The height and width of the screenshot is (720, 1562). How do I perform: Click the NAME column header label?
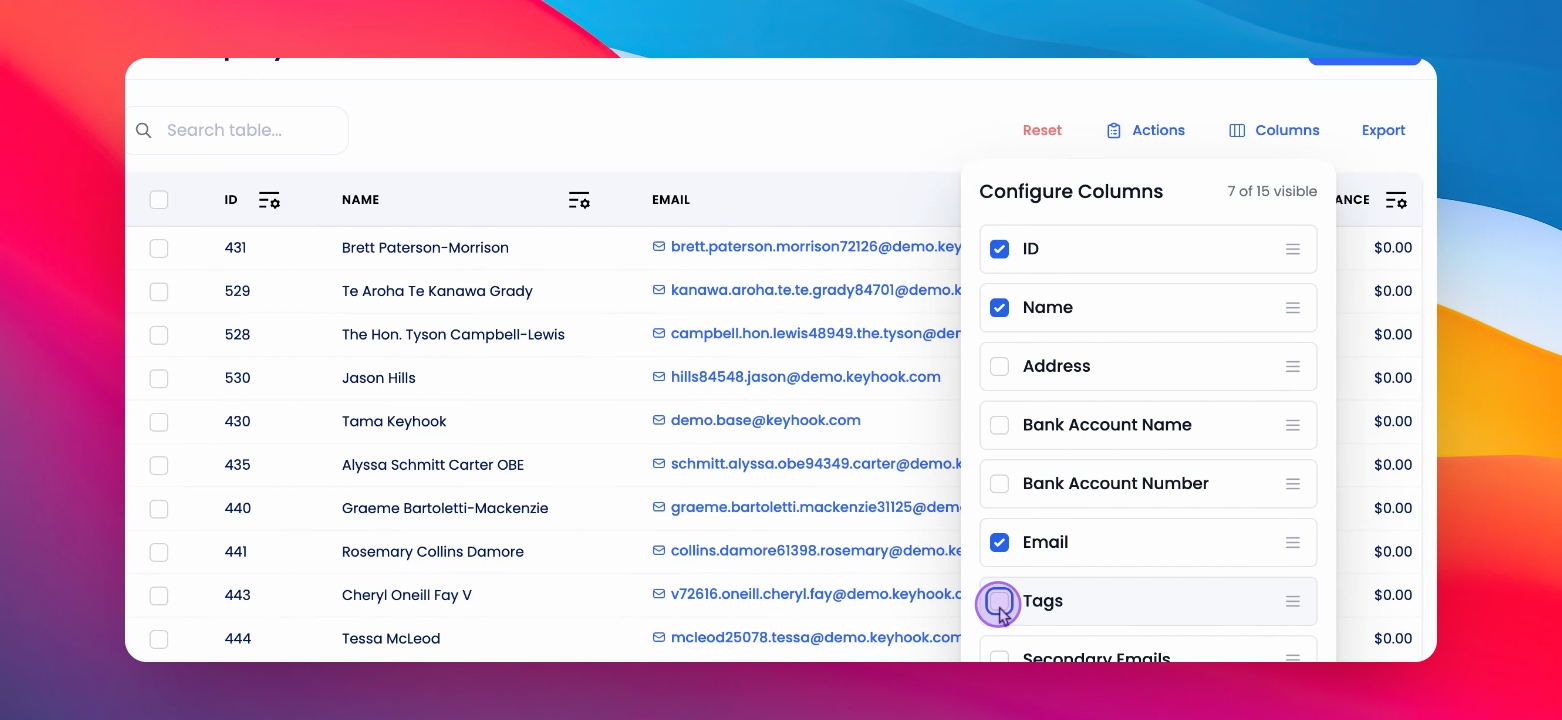pyautogui.click(x=360, y=200)
